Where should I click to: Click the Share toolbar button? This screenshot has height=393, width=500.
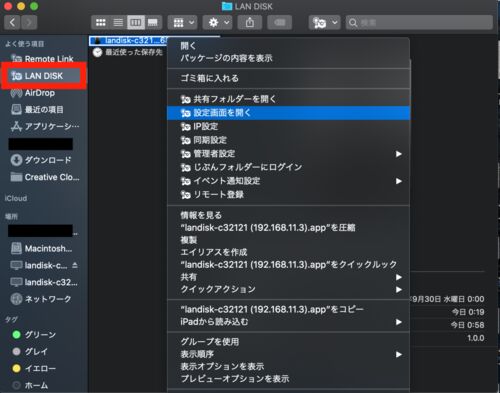[249, 23]
